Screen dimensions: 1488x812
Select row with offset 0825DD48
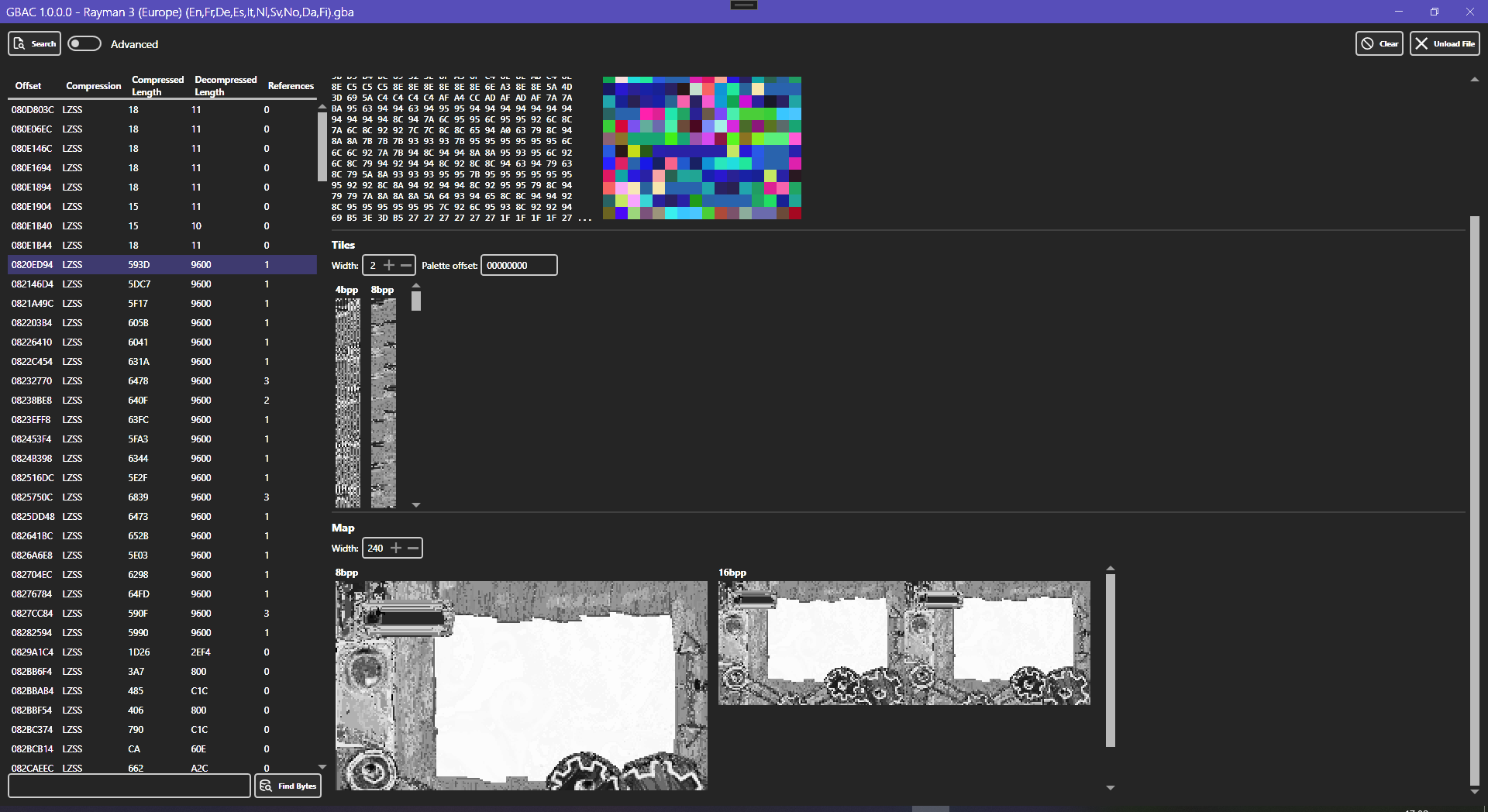pos(162,517)
